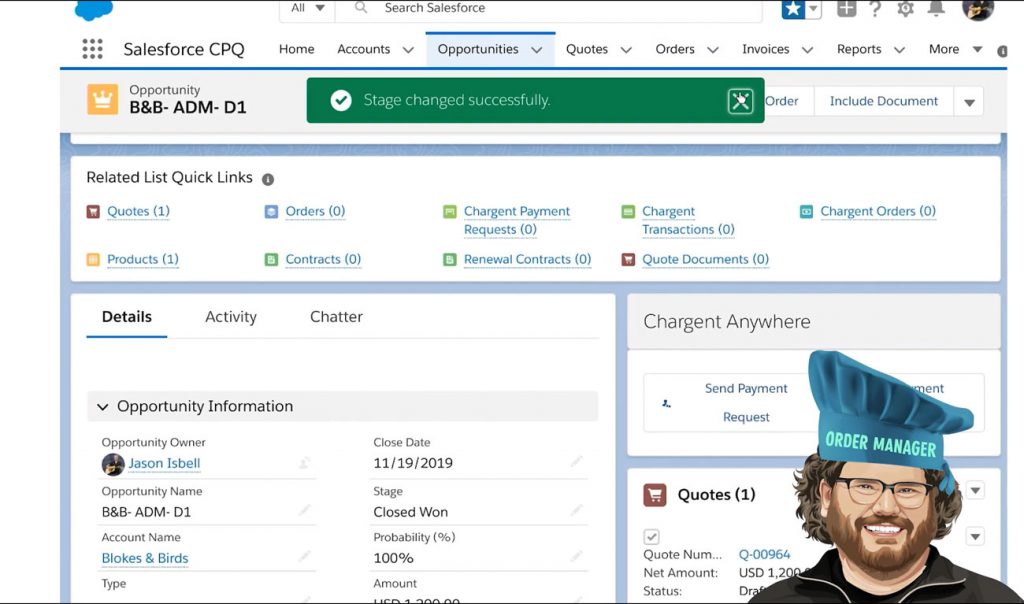The width and height of the screenshot is (1024, 604).
Task: Click the Related List Quick Links info icon
Action: pyautogui.click(x=268, y=179)
